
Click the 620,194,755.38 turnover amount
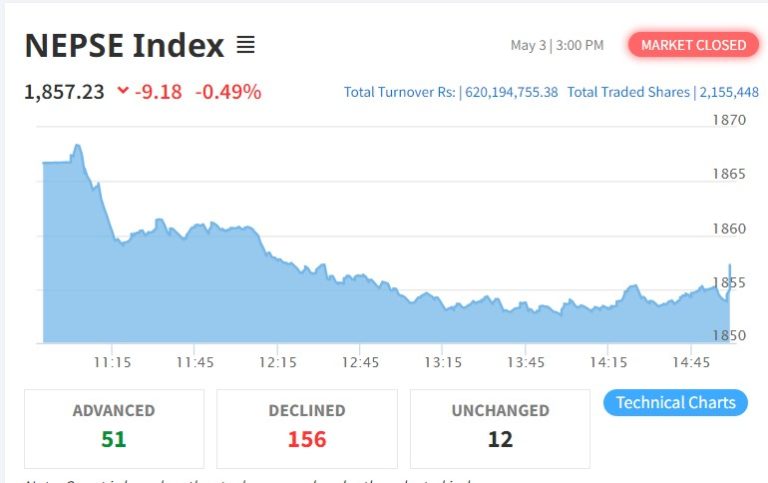[512, 92]
